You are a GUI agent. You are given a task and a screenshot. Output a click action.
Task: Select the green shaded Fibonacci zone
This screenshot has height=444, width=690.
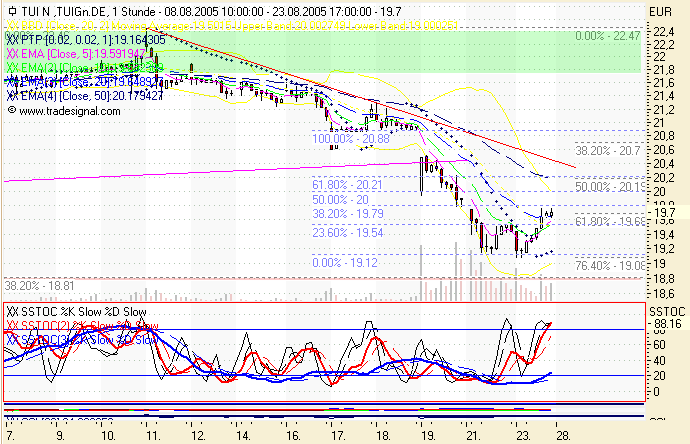(400, 55)
